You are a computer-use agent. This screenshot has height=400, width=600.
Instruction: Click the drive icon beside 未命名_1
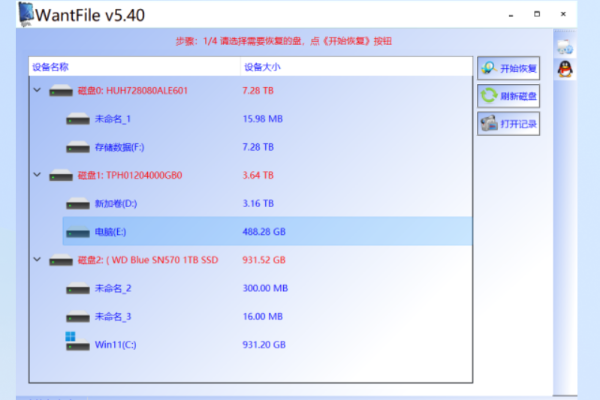[x=77, y=119]
